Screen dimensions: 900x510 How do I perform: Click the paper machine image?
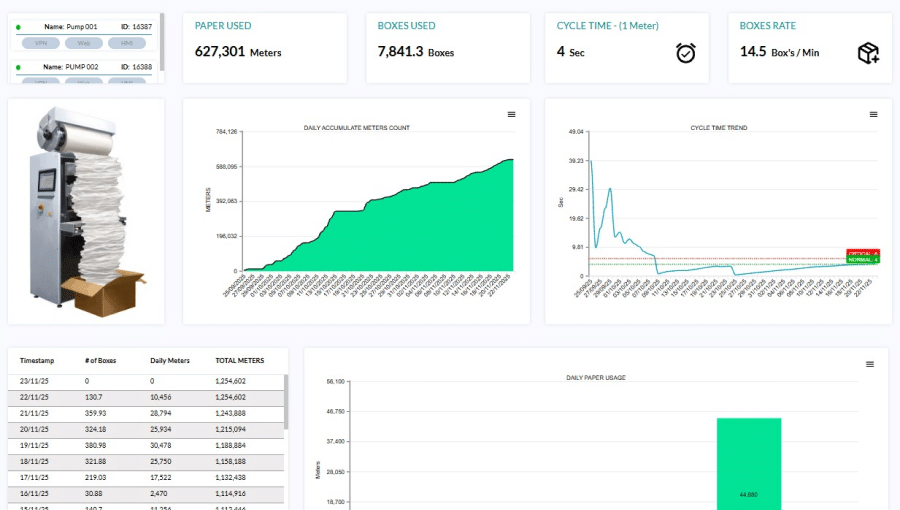click(86, 210)
